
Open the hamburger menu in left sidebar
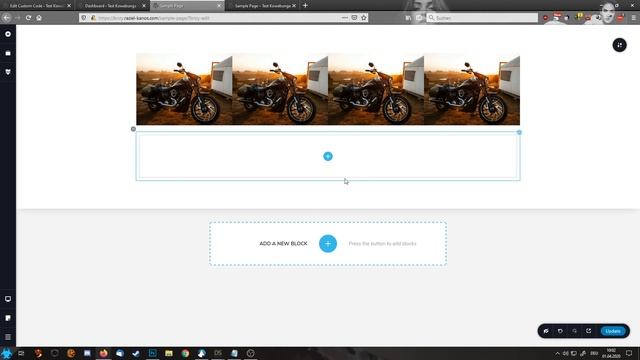click(8, 337)
